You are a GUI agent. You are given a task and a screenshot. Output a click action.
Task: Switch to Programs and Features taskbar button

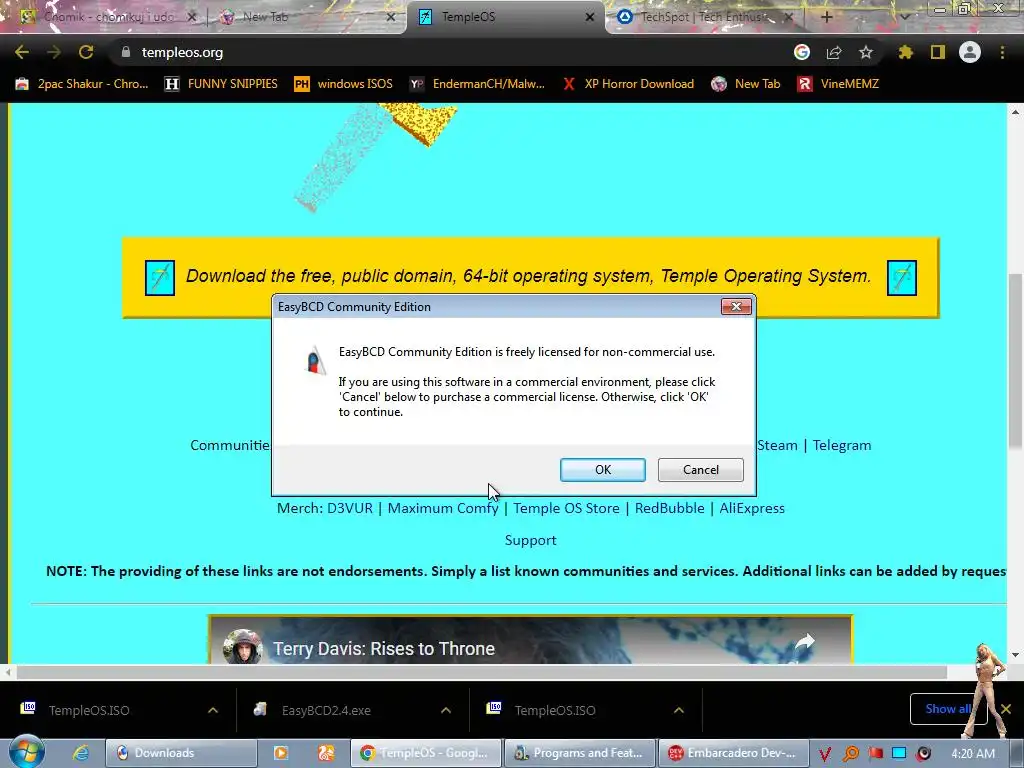point(580,753)
